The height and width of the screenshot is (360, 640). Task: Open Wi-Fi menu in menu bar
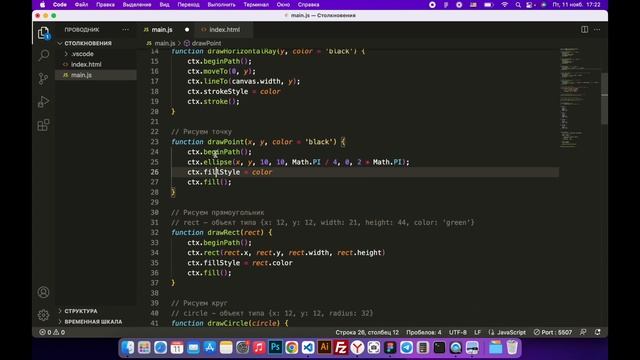coord(505,5)
